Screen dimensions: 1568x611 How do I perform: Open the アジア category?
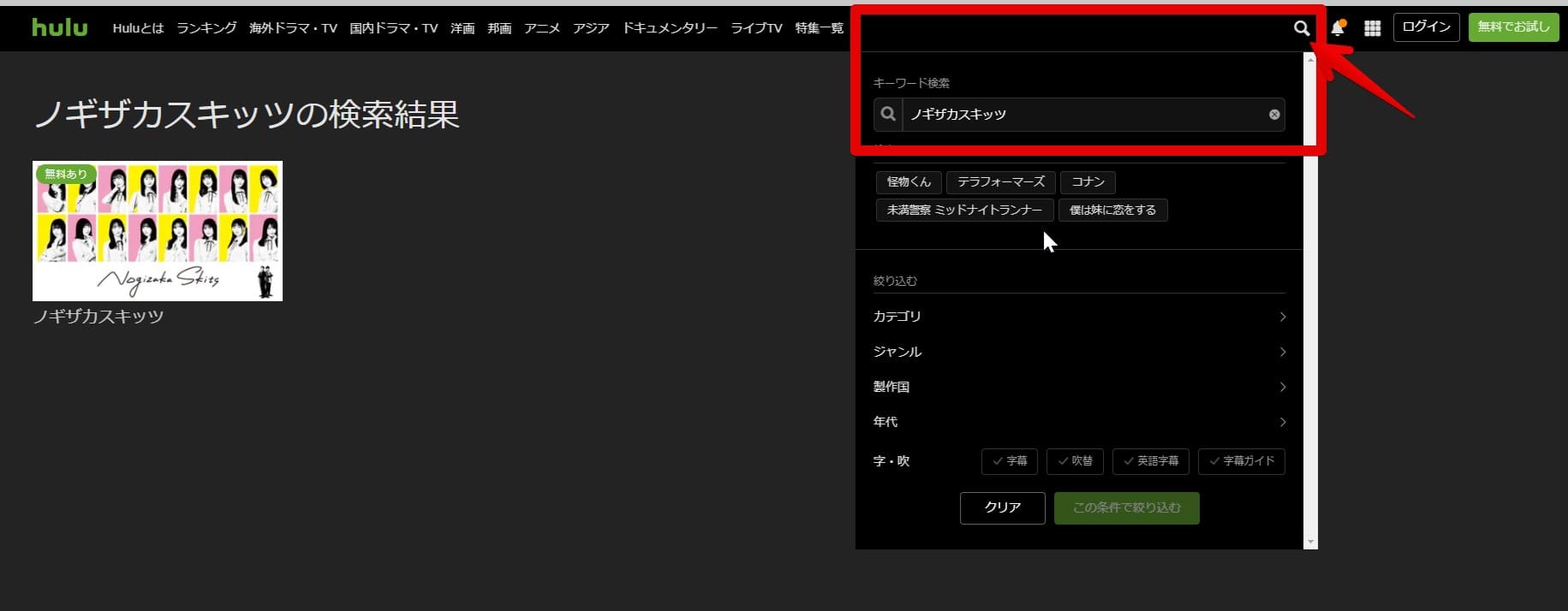[591, 28]
